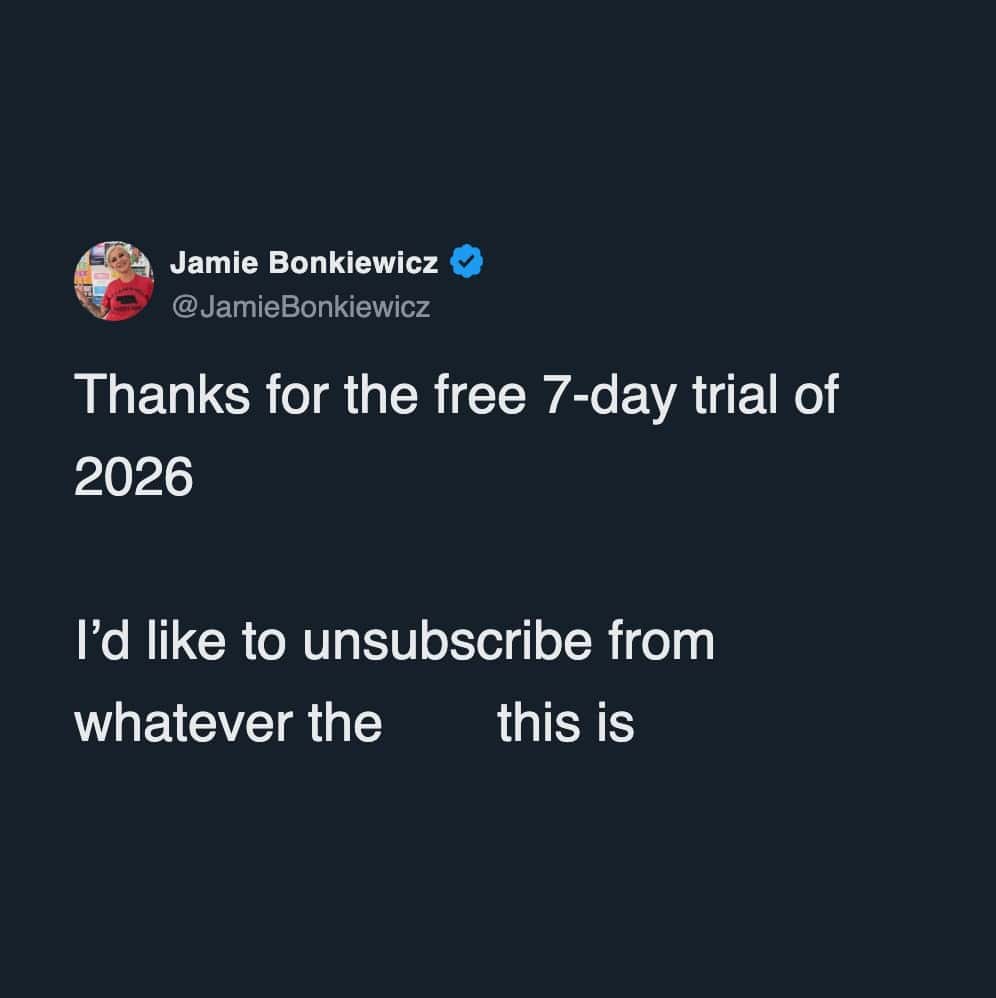Click the words "this is" ending the tweet

[565, 722]
